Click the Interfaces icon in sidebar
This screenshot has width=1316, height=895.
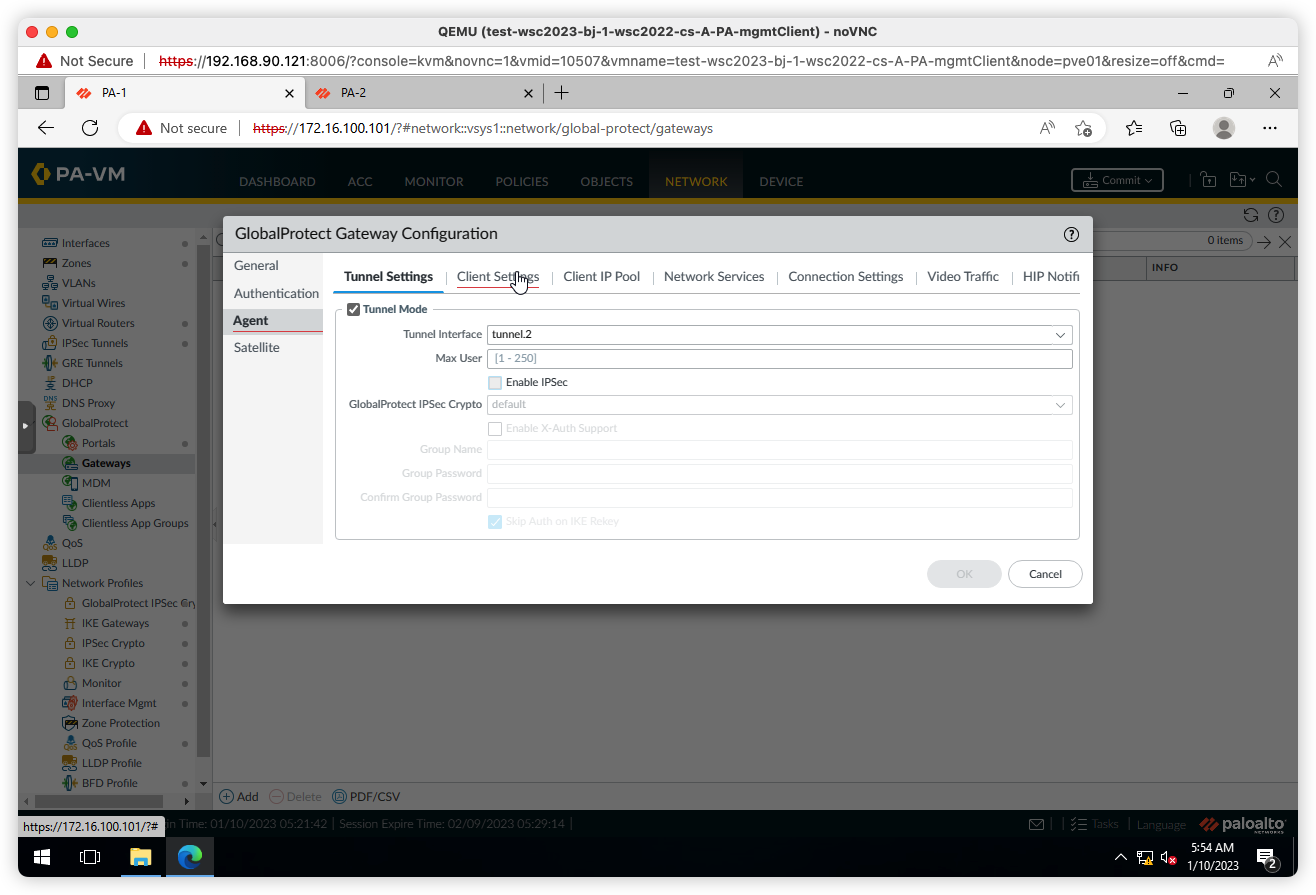(51, 243)
